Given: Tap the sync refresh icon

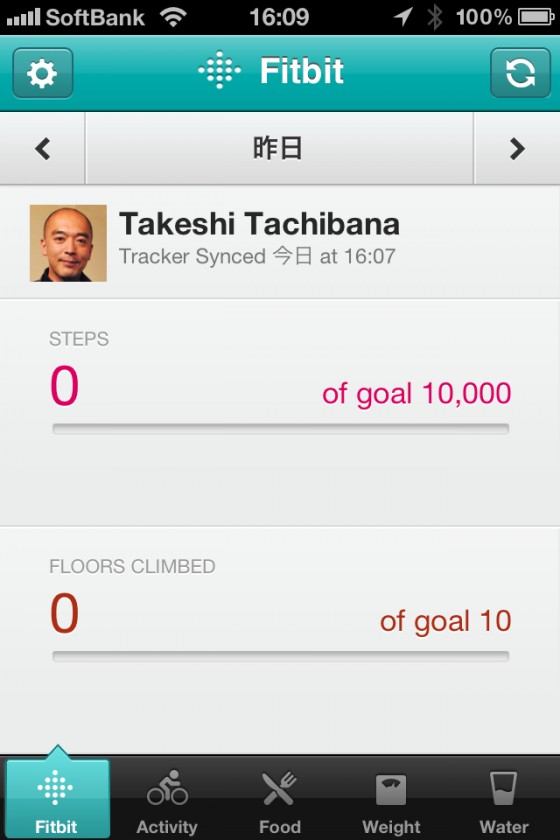Looking at the screenshot, I should pyautogui.click(x=520, y=73).
